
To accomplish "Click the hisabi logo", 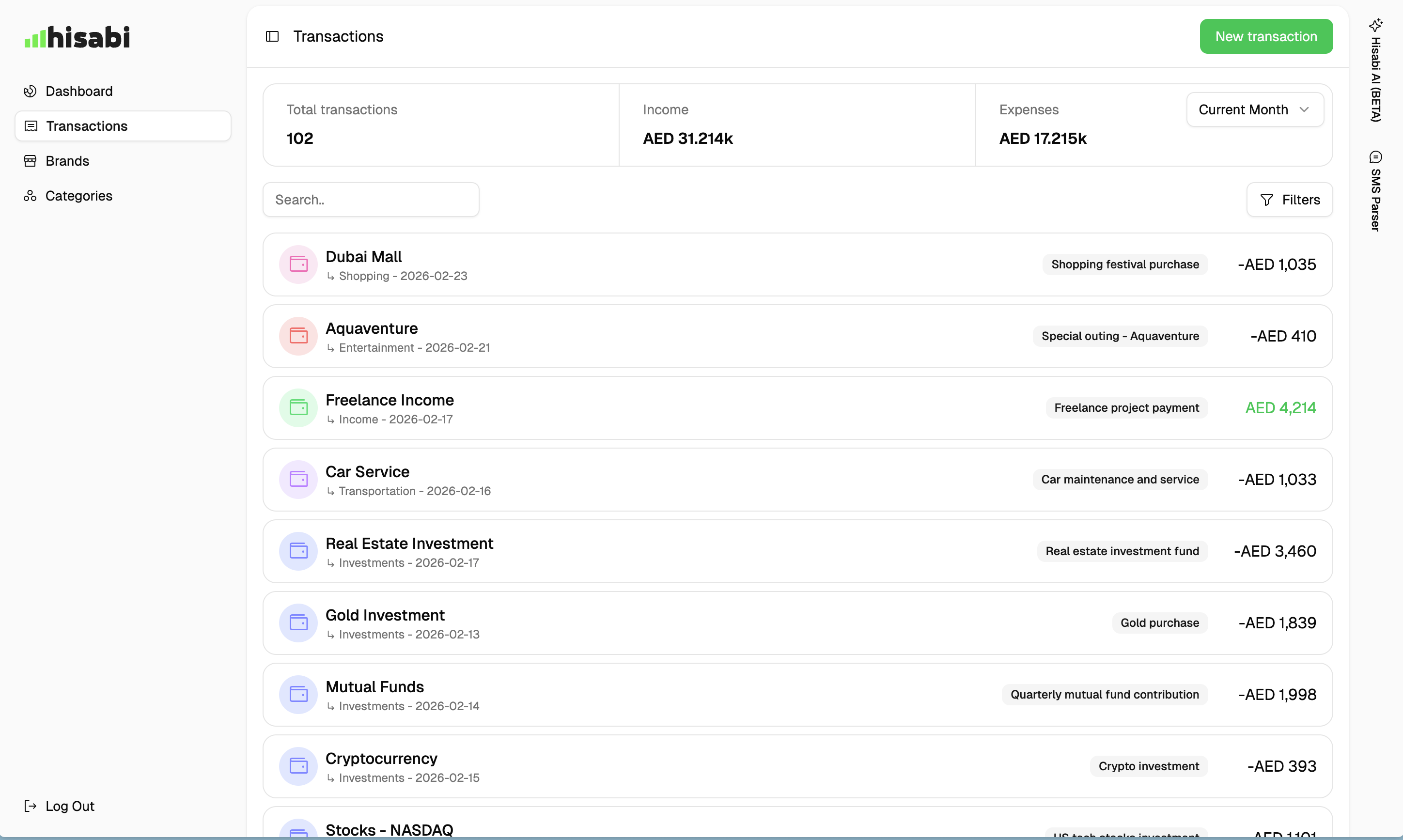I will point(77,36).
